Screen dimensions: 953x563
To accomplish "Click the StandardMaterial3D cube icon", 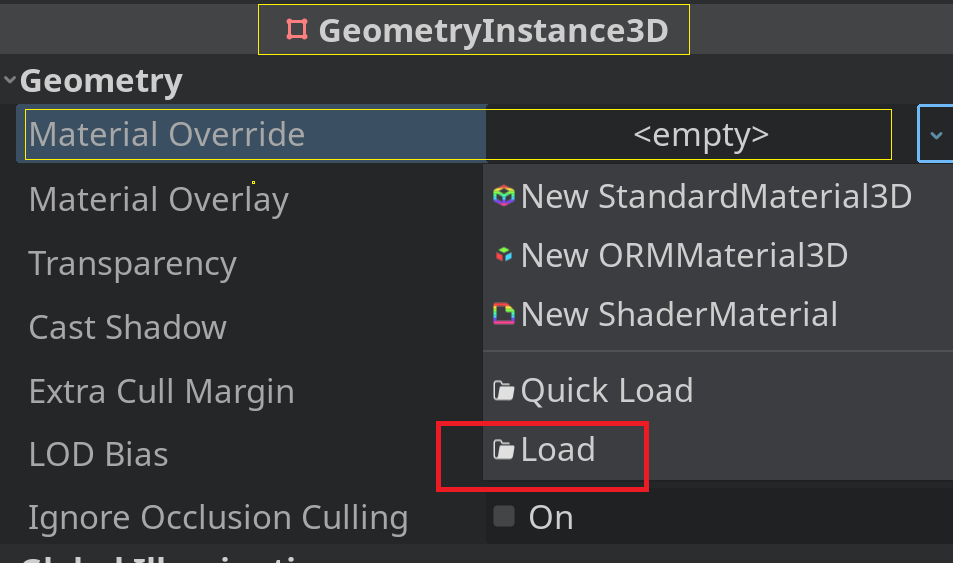I will [x=504, y=196].
